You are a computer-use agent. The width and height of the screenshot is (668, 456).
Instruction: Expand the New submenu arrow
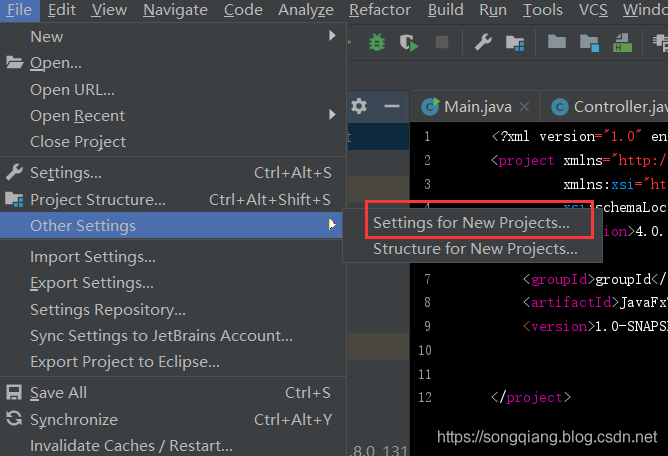click(x=332, y=36)
